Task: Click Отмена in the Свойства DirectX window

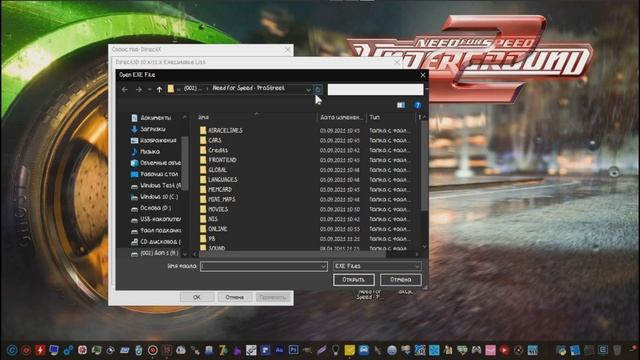Action: 234,297
